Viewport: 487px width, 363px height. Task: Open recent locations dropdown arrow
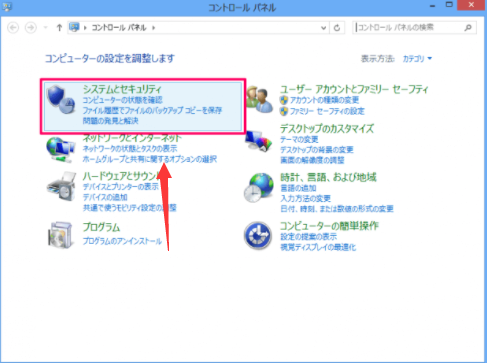point(46,28)
